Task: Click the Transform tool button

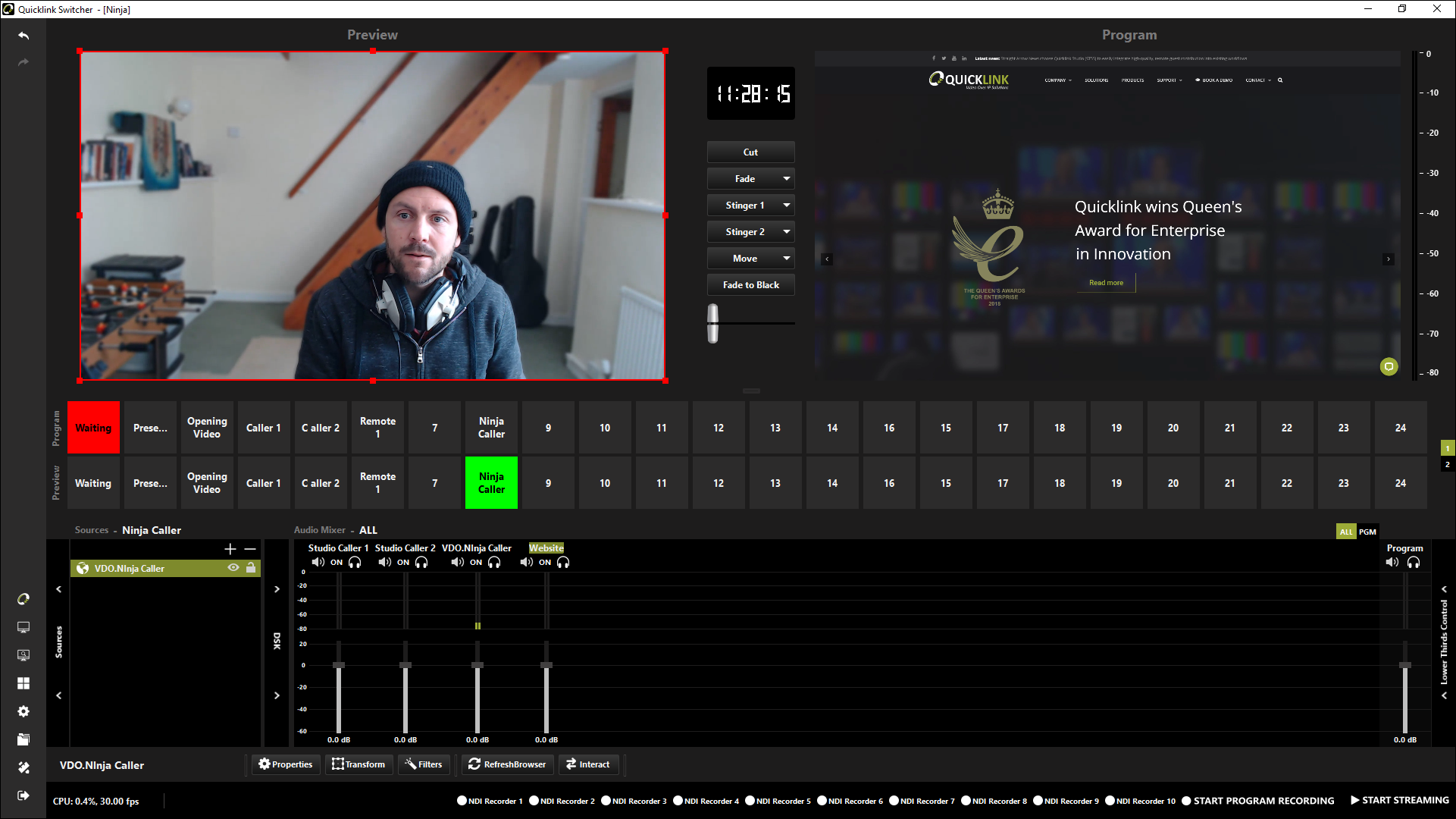Action: [x=359, y=764]
